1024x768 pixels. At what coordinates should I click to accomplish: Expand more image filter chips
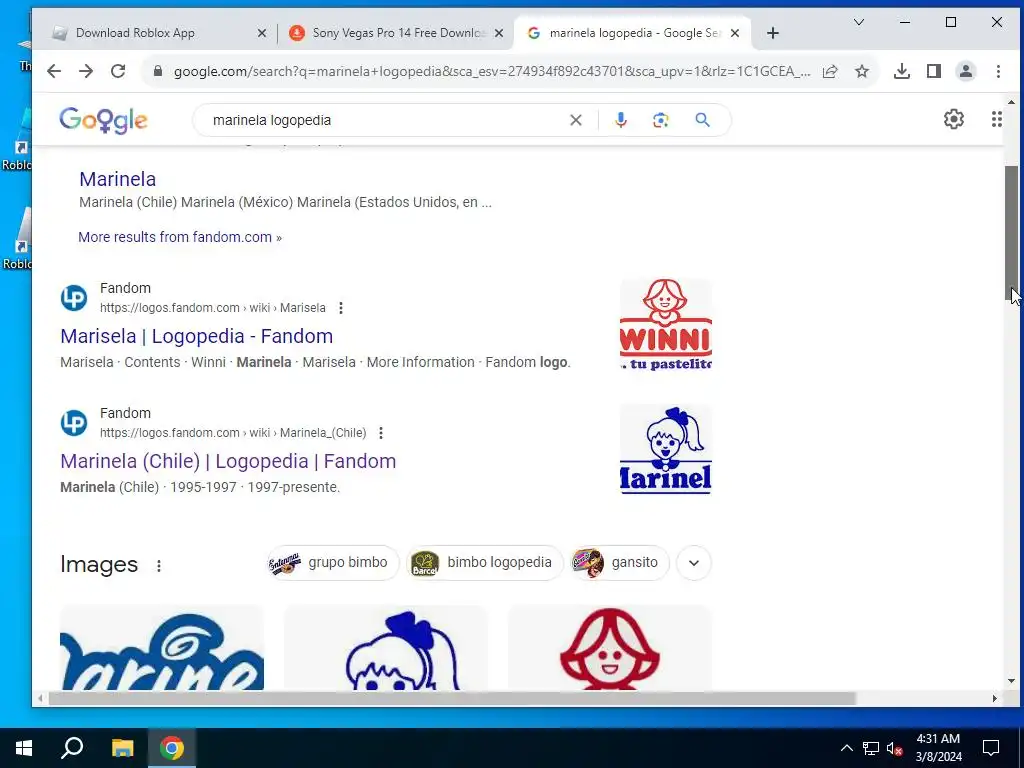694,563
